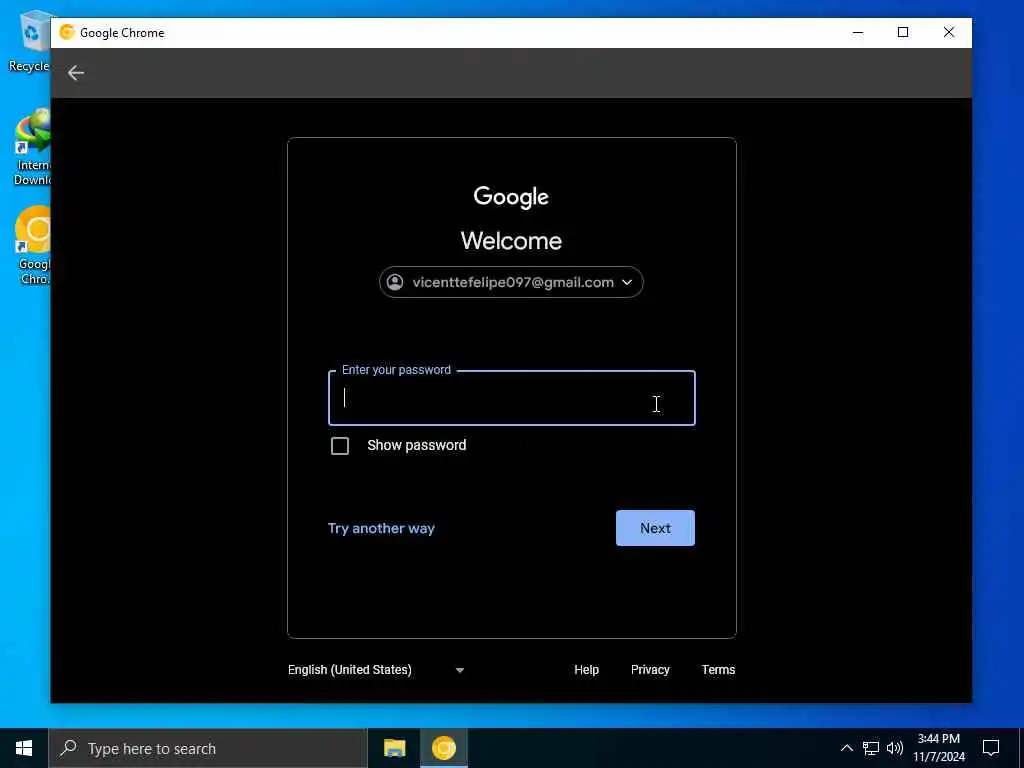Close the Google Chrome window
This screenshot has height=768, width=1024.
click(949, 32)
